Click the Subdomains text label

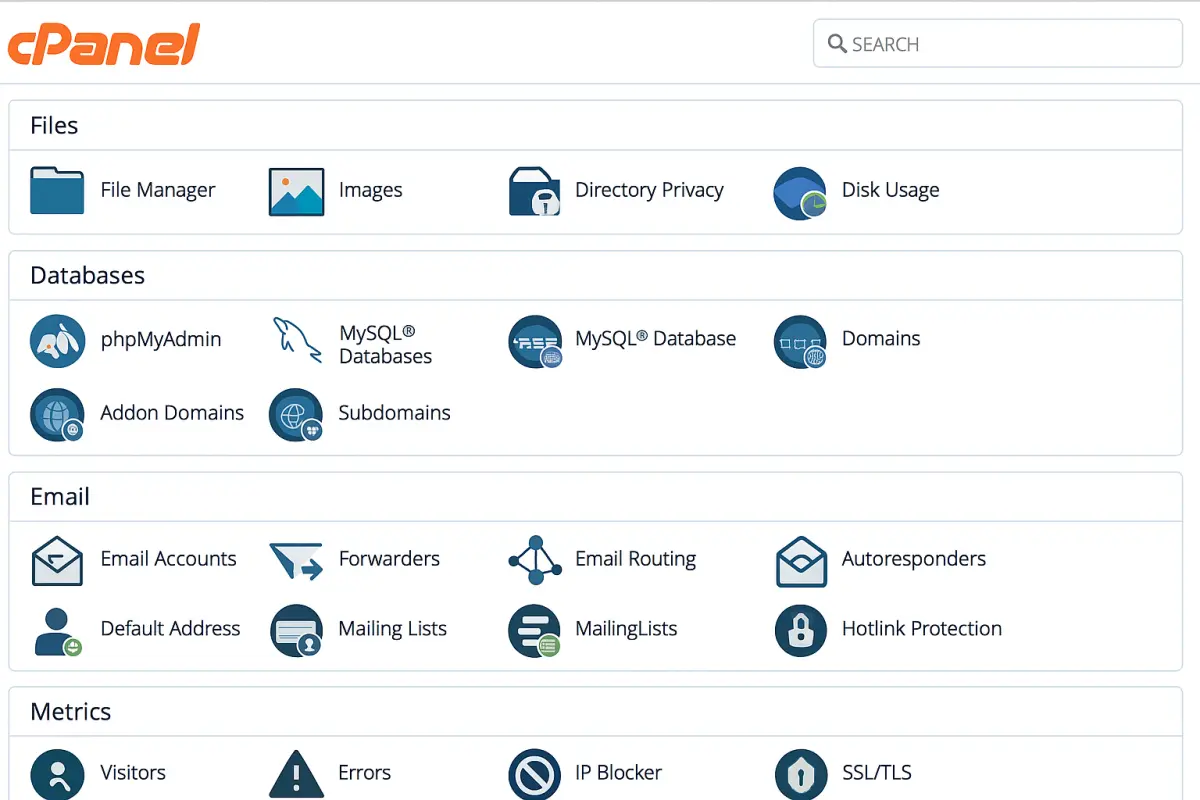394,413
